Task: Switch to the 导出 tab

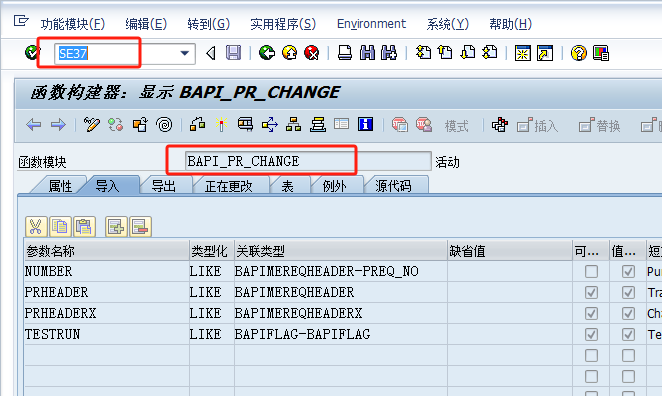Action: click(163, 186)
